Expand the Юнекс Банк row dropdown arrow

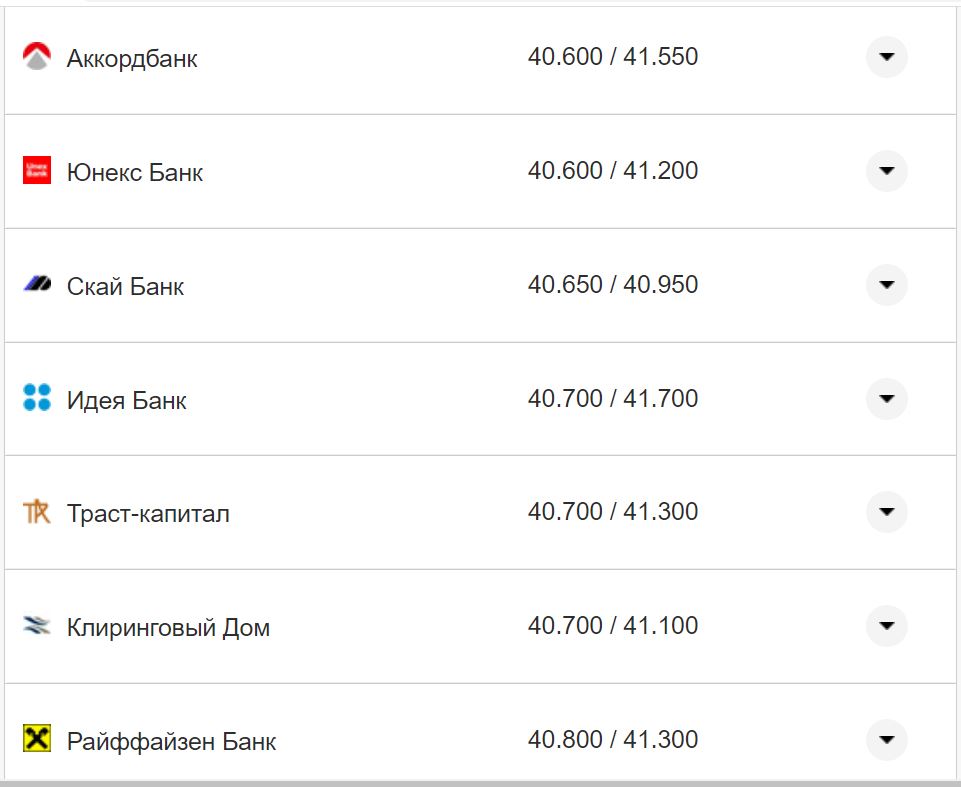[886, 171]
